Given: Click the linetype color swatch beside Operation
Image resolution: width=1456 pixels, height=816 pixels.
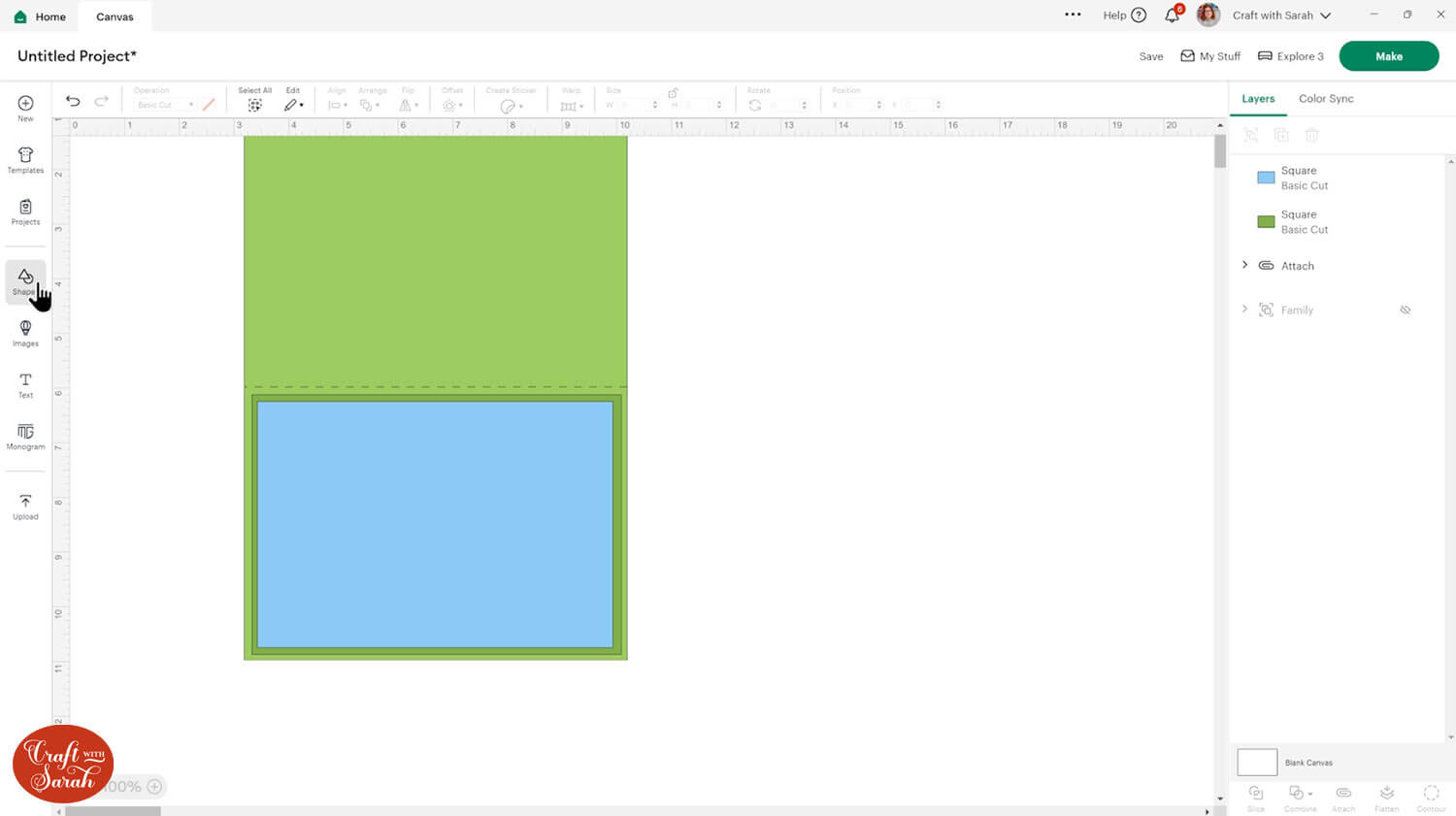Looking at the screenshot, I should [209, 105].
